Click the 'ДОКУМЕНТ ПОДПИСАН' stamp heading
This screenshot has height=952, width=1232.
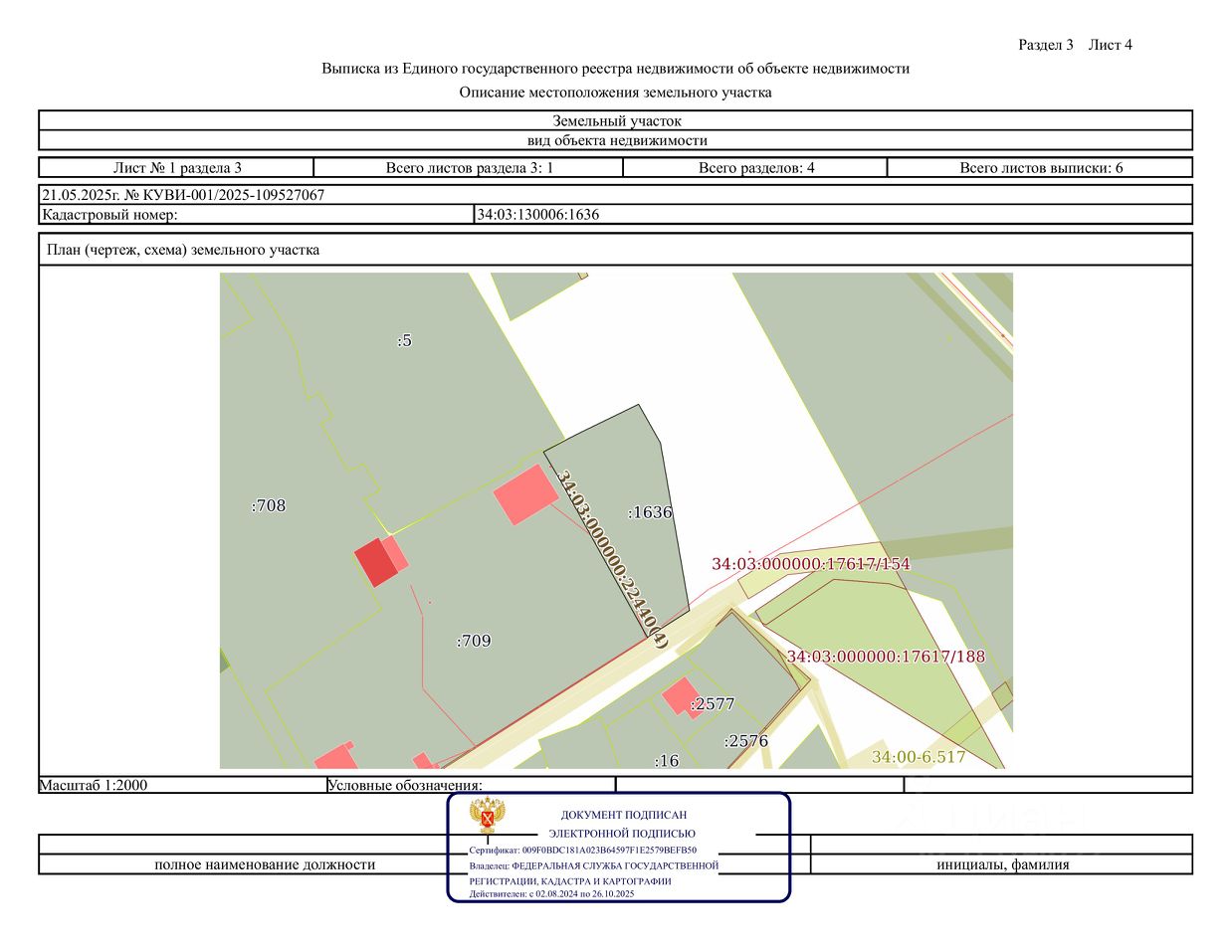click(x=624, y=815)
